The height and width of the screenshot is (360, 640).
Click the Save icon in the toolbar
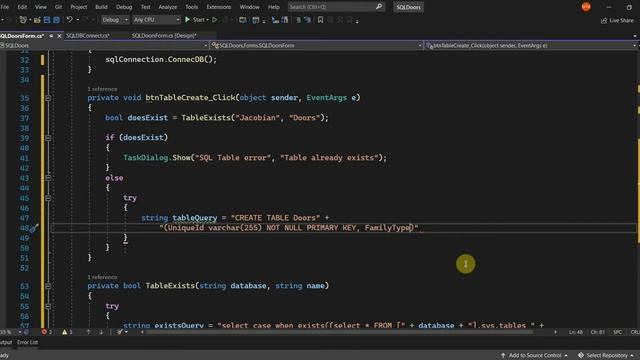point(47,20)
